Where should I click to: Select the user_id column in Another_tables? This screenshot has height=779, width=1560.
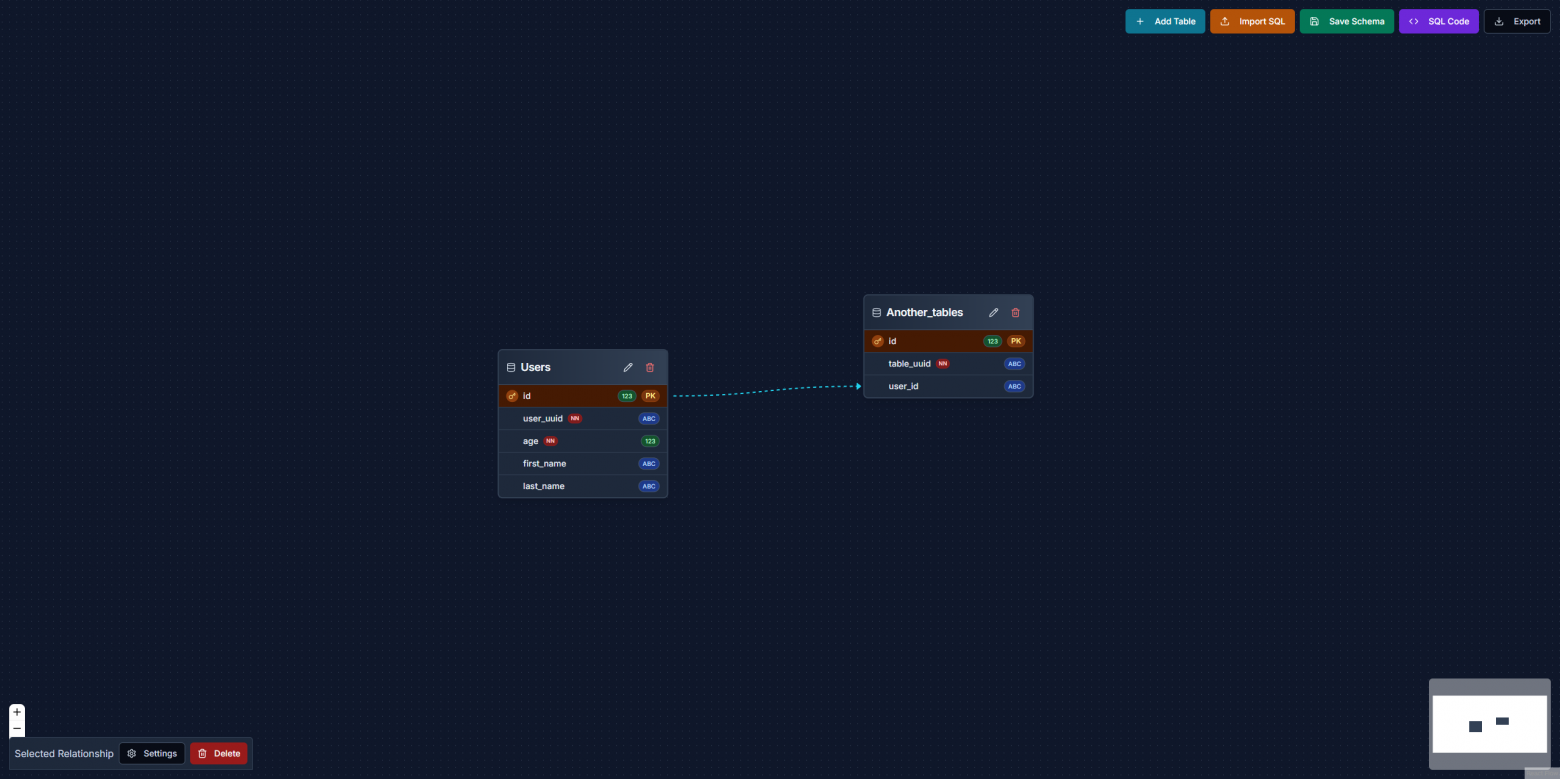coord(903,386)
